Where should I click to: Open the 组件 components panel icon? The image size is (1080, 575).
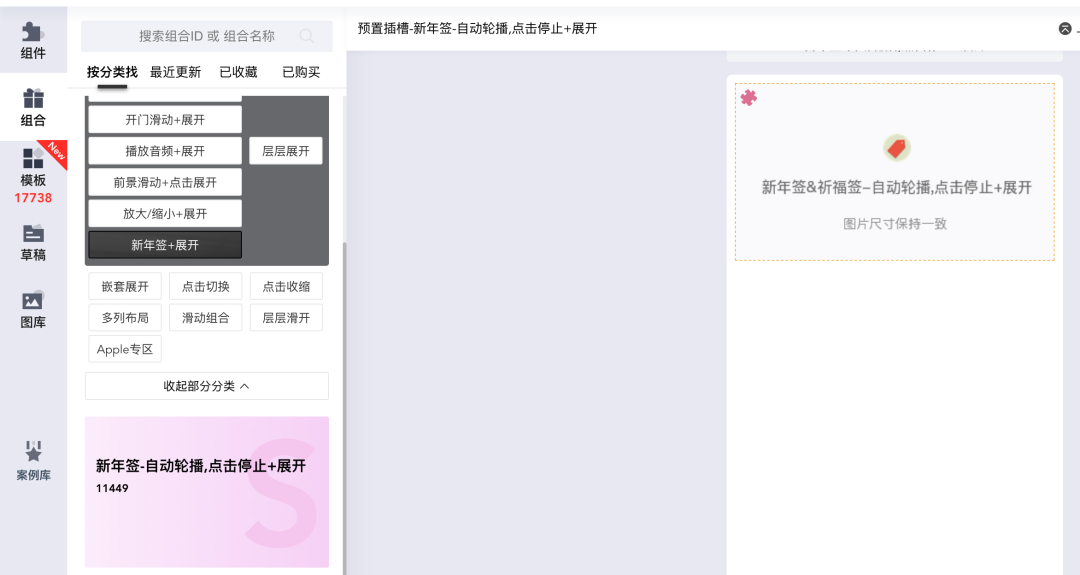point(32,32)
